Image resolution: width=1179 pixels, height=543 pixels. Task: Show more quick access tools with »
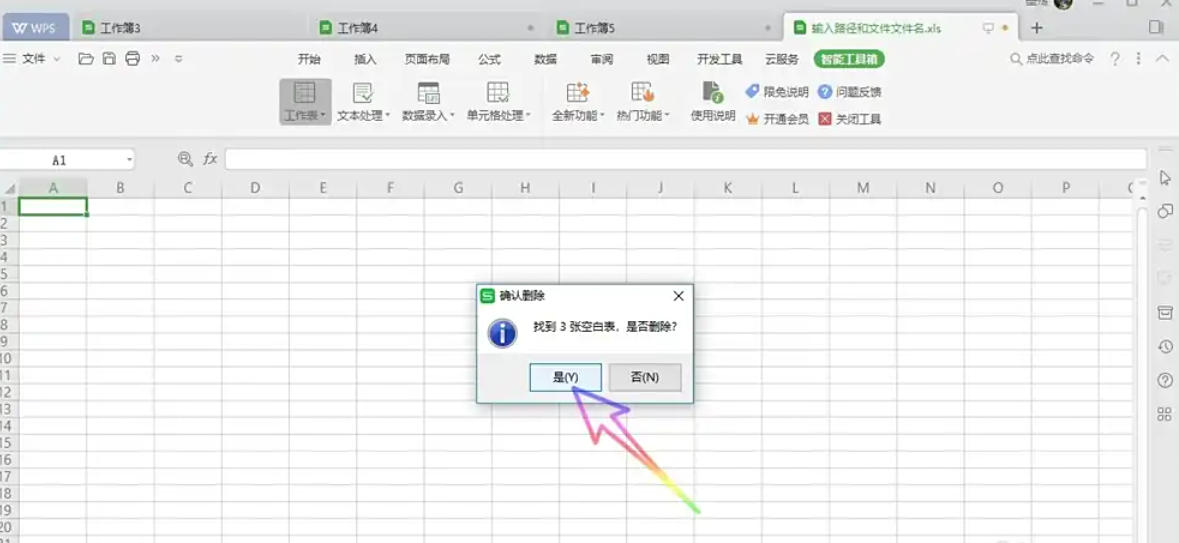point(156,59)
